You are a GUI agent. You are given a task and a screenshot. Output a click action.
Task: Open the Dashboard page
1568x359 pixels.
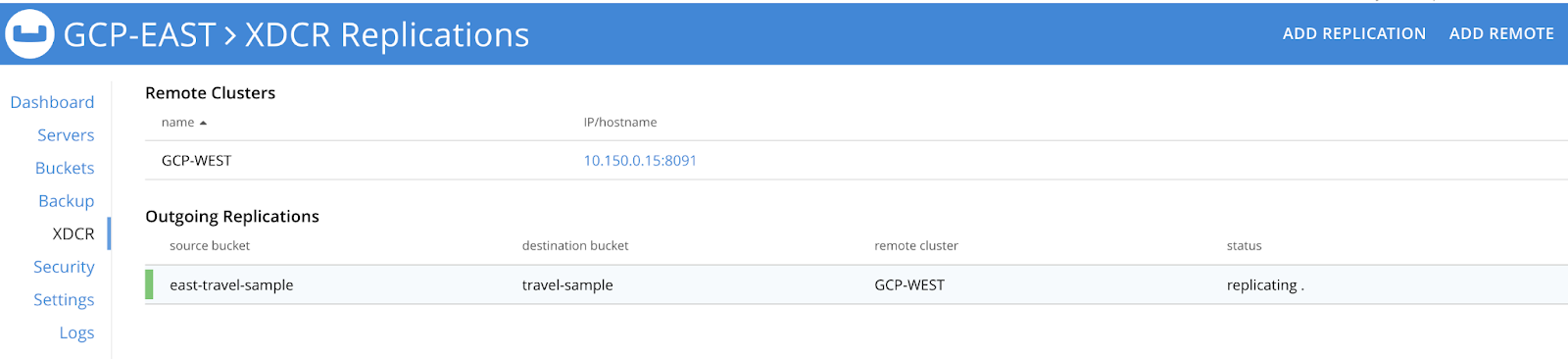click(52, 102)
